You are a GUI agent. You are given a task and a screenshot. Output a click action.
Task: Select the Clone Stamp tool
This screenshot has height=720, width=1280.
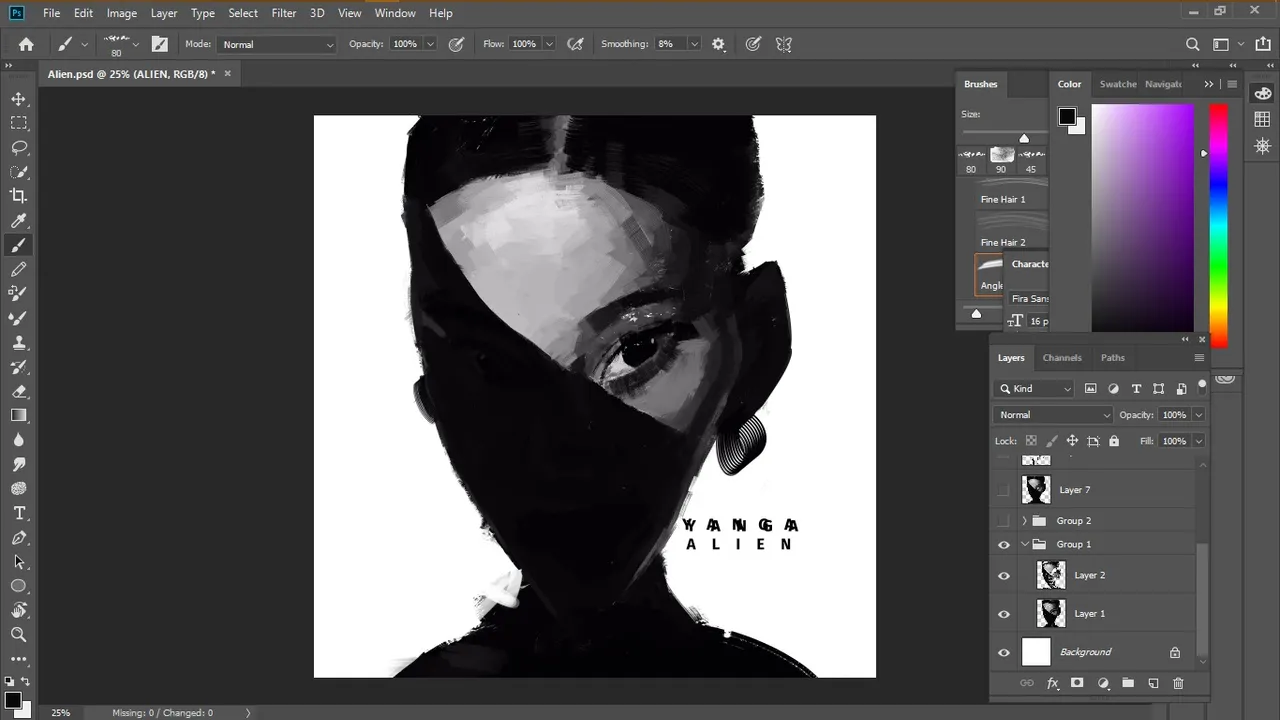[19, 342]
